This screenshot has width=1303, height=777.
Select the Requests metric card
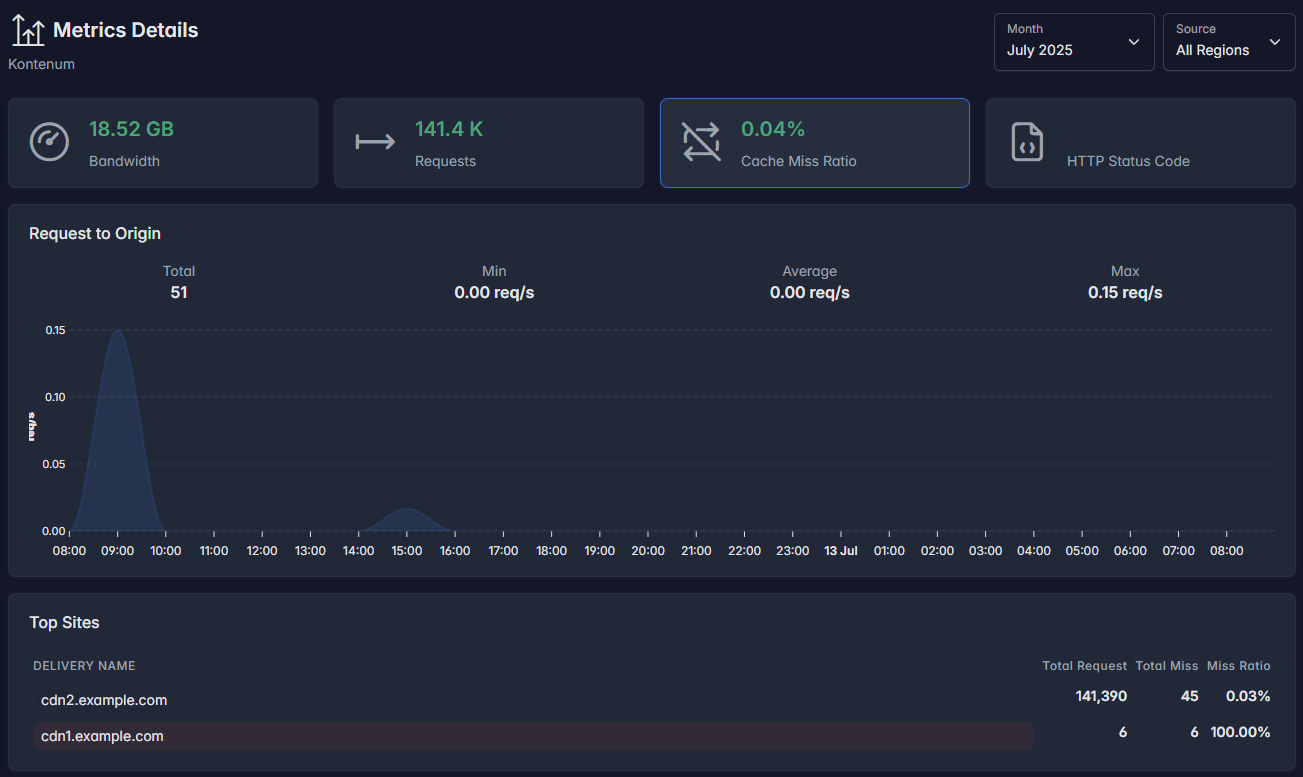click(489, 143)
